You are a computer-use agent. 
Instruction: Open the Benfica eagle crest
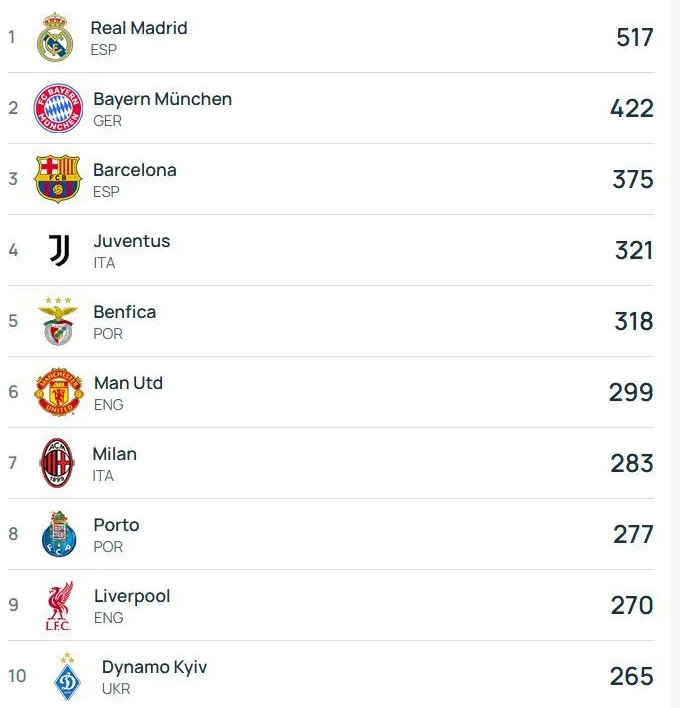click(58, 321)
